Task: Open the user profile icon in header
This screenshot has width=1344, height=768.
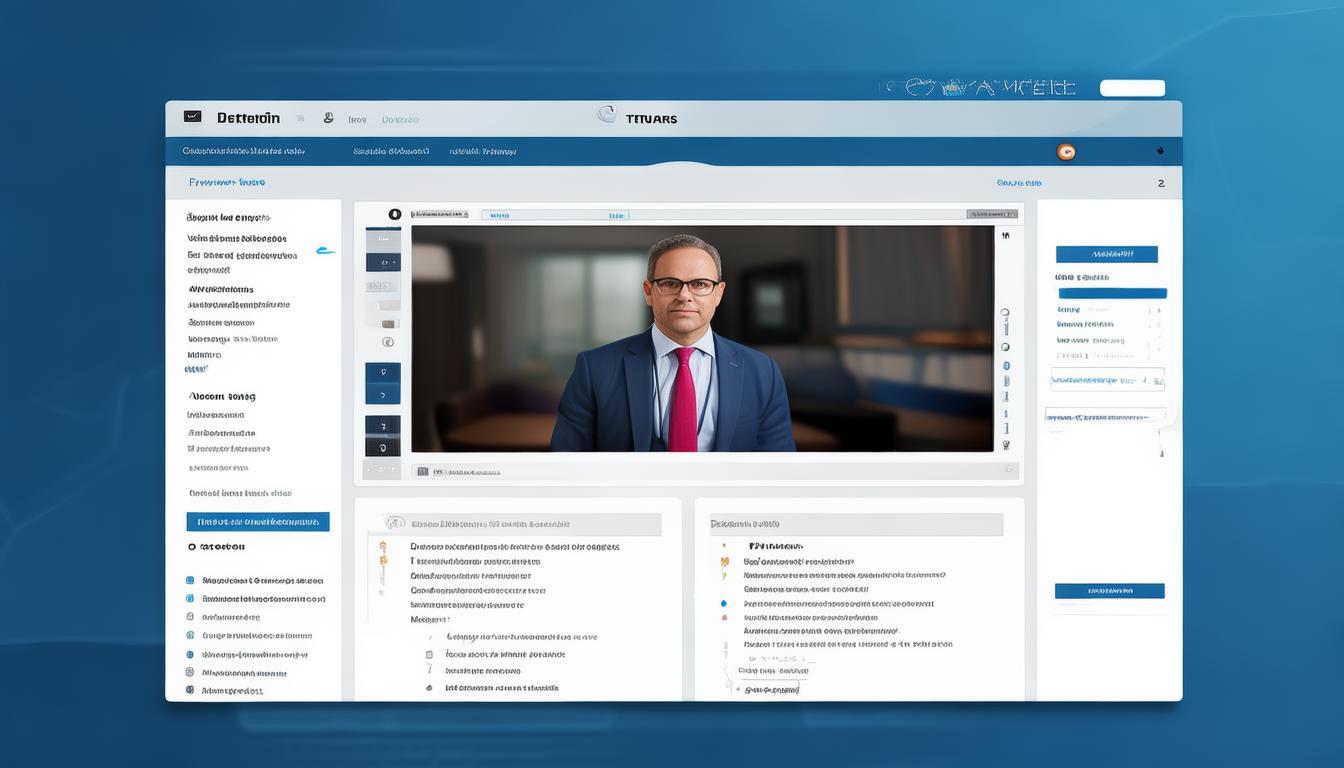Action: [x=328, y=118]
